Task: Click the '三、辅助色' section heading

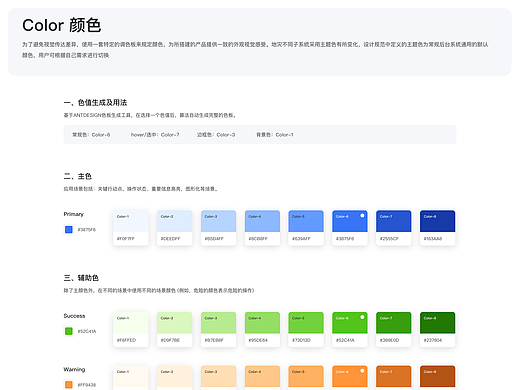Action: pos(81,278)
